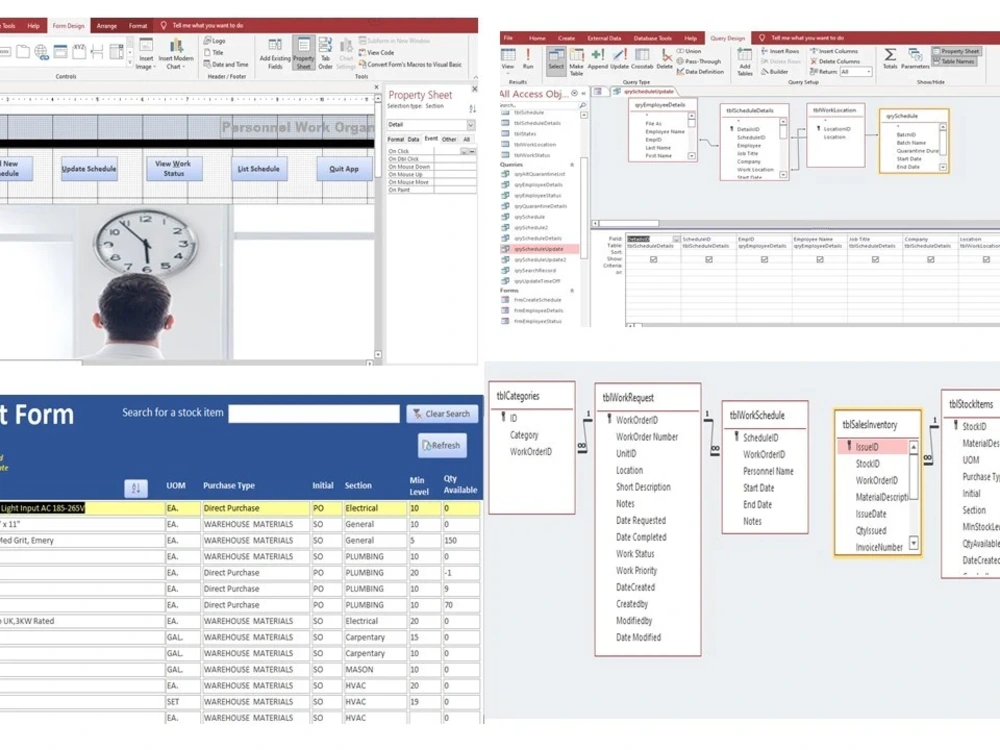Add a Logo to the form header

click(215, 41)
